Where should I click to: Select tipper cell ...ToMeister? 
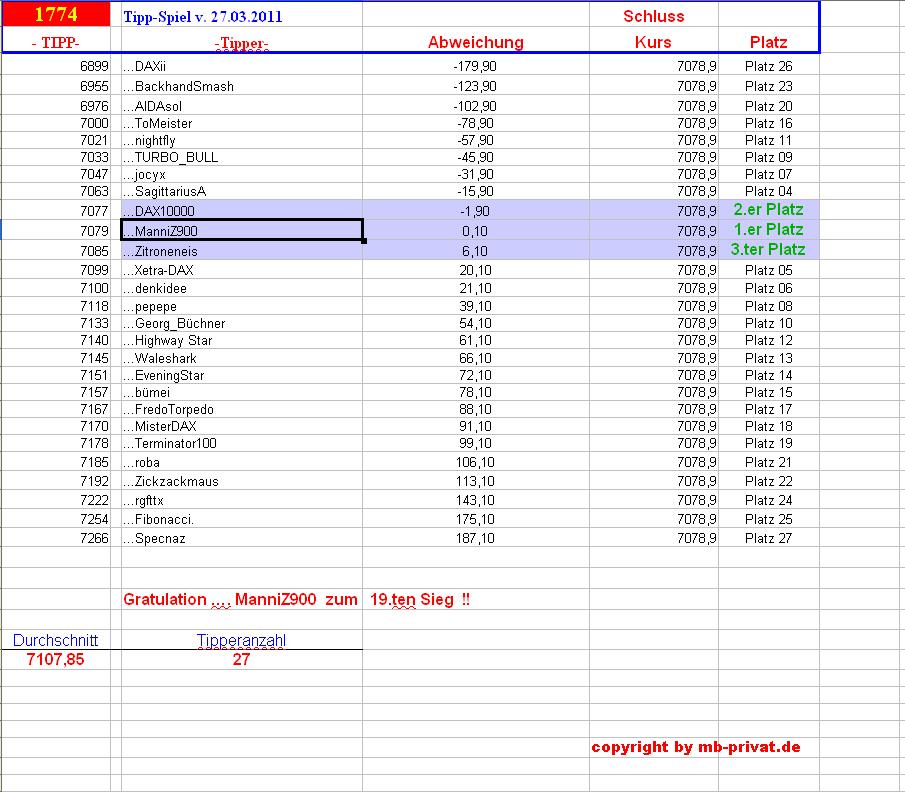pyautogui.click(x=242, y=124)
